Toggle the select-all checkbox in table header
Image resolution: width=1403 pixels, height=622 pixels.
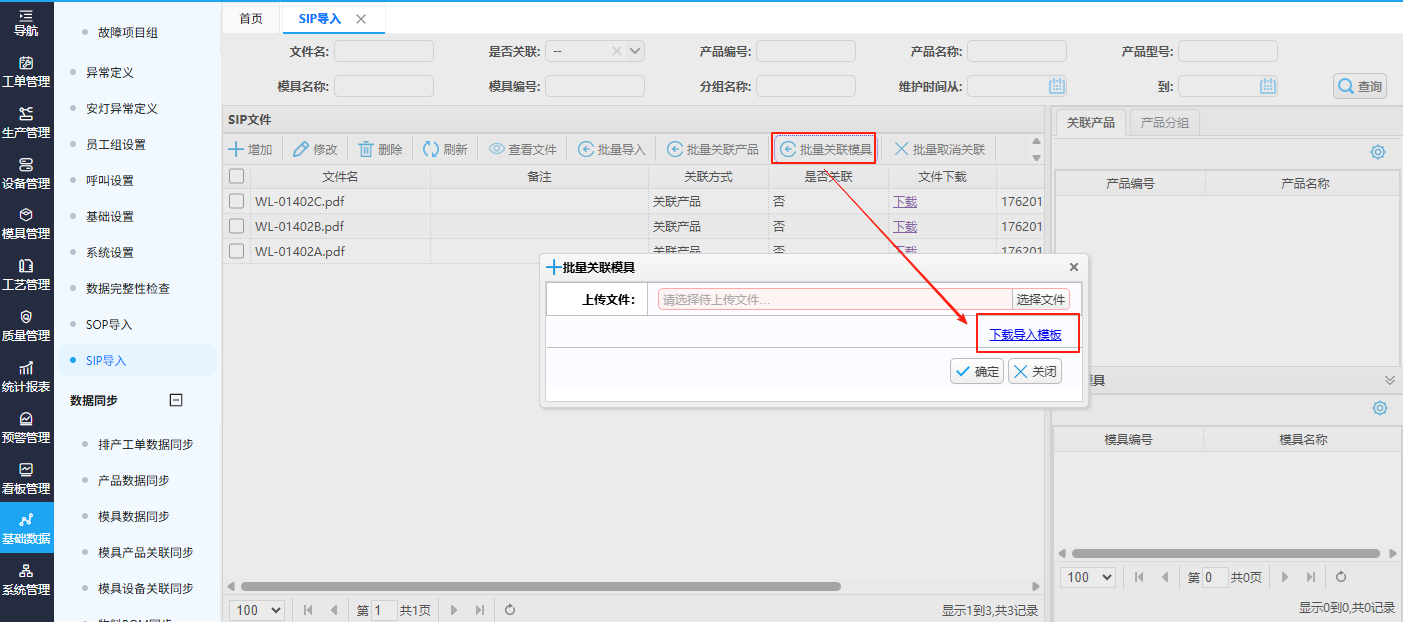(x=237, y=176)
